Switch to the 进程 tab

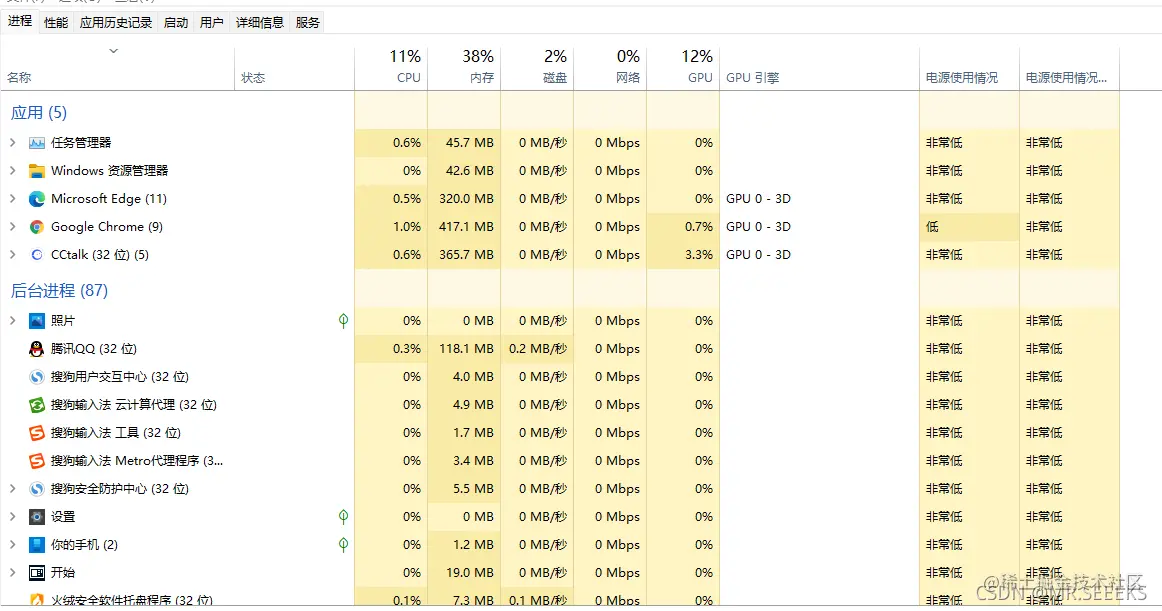click(20, 21)
